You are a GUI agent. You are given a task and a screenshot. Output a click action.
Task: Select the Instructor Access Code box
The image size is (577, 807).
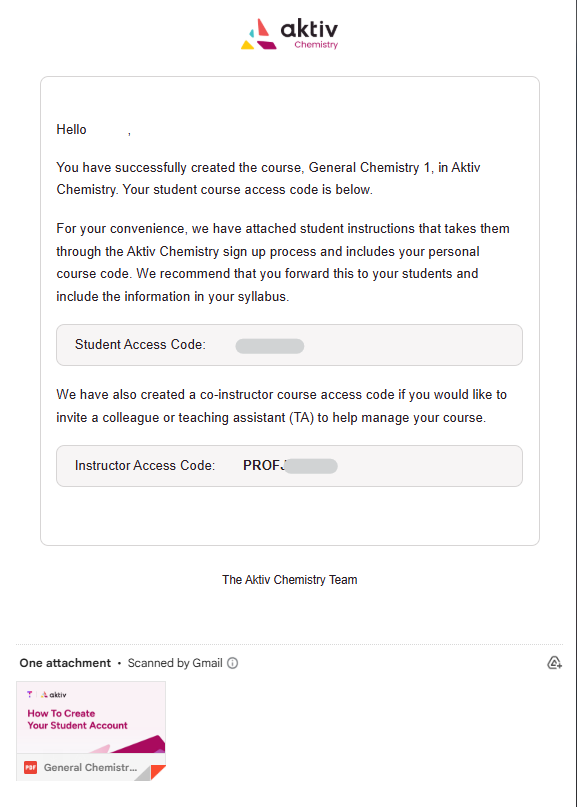[289, 466]
